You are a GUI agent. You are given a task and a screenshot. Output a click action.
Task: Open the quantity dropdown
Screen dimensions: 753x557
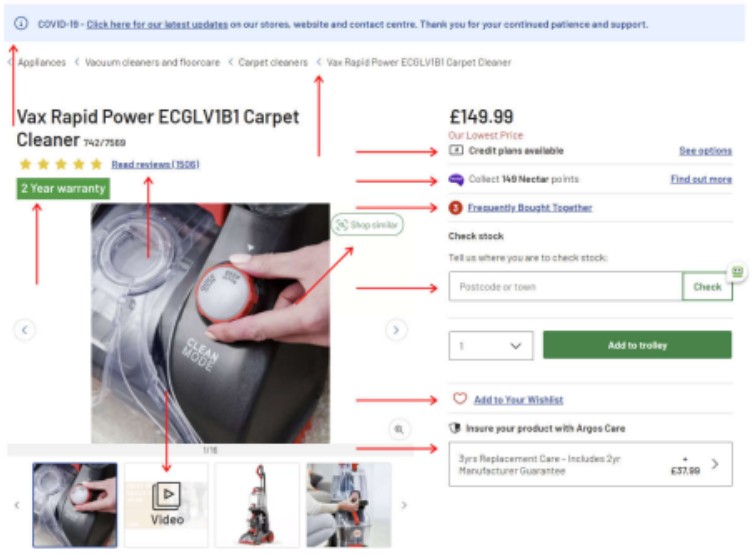point(490,345)
